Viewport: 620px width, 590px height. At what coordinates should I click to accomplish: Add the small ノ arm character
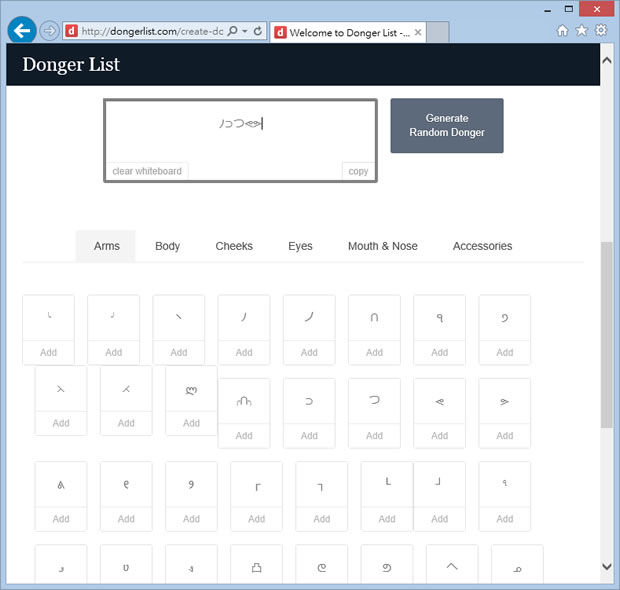point(244,352)
